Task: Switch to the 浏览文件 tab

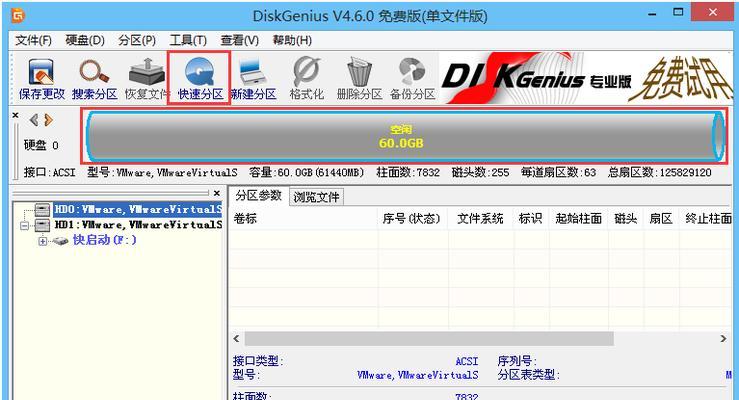Action: point(316,197)
